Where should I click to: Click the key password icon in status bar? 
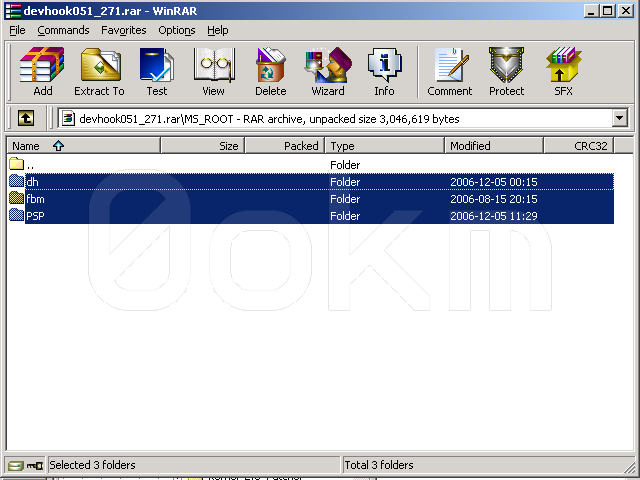point(35,465)
